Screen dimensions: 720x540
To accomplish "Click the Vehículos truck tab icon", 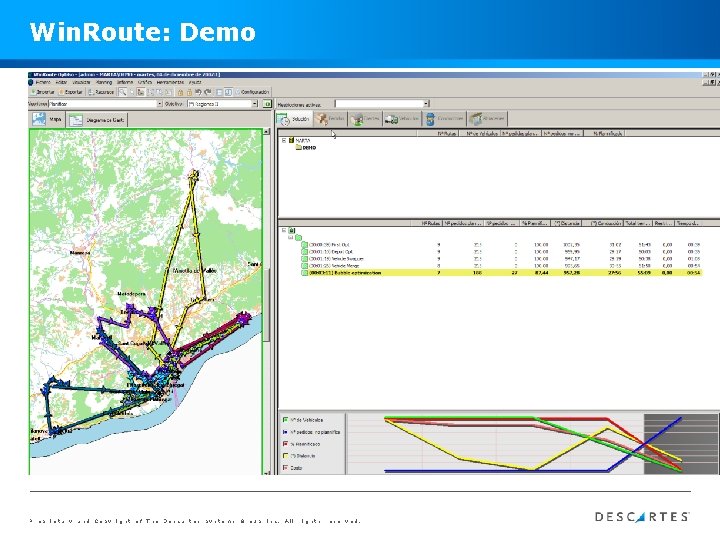I will tap(391, 119).
